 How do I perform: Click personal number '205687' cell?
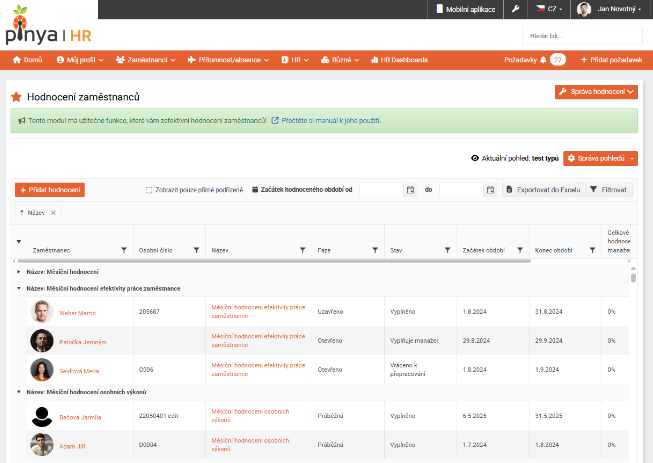[x=169, y=312]
